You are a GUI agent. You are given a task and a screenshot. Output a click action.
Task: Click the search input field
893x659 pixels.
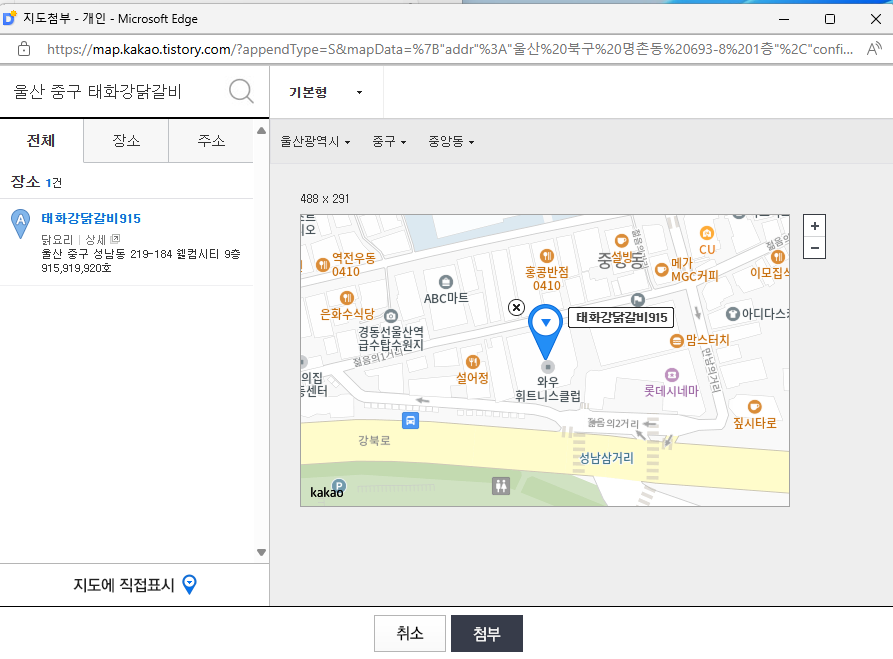[x=117, y=91]
